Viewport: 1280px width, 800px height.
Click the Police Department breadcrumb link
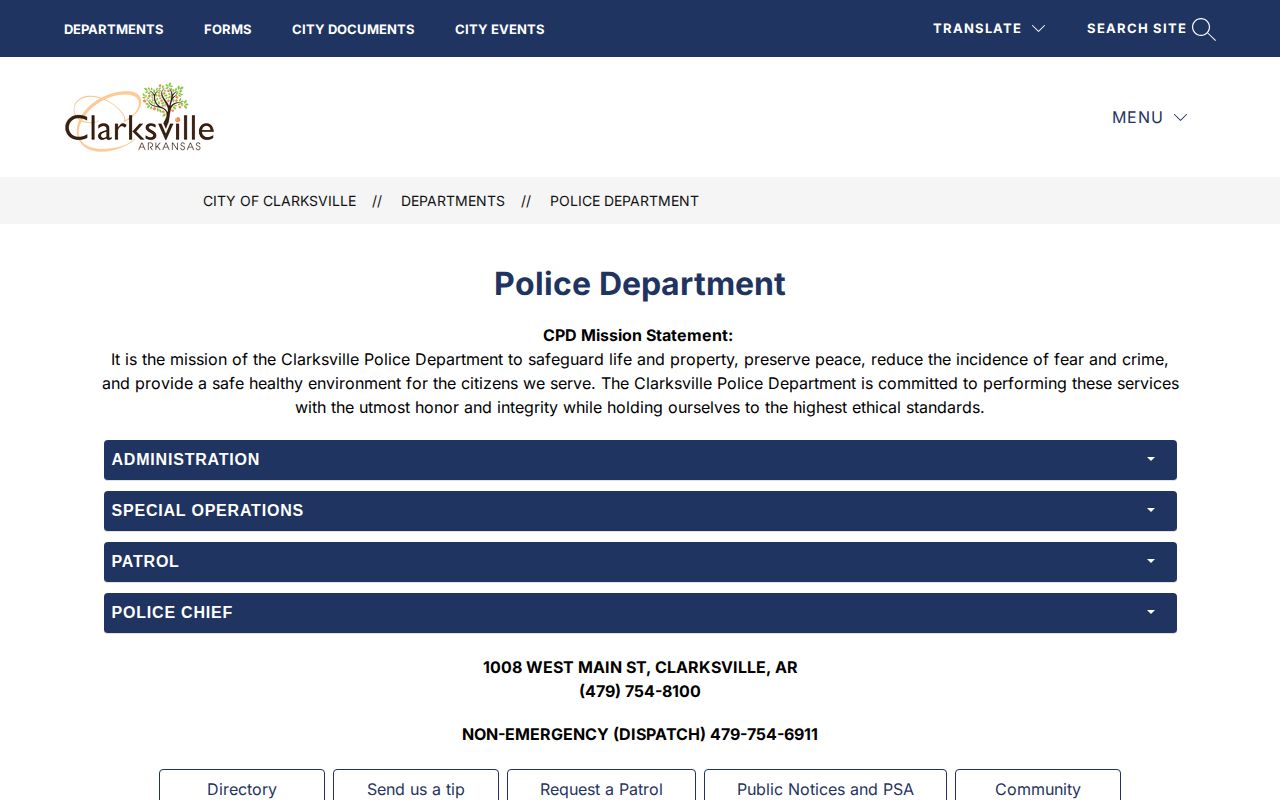624,201
